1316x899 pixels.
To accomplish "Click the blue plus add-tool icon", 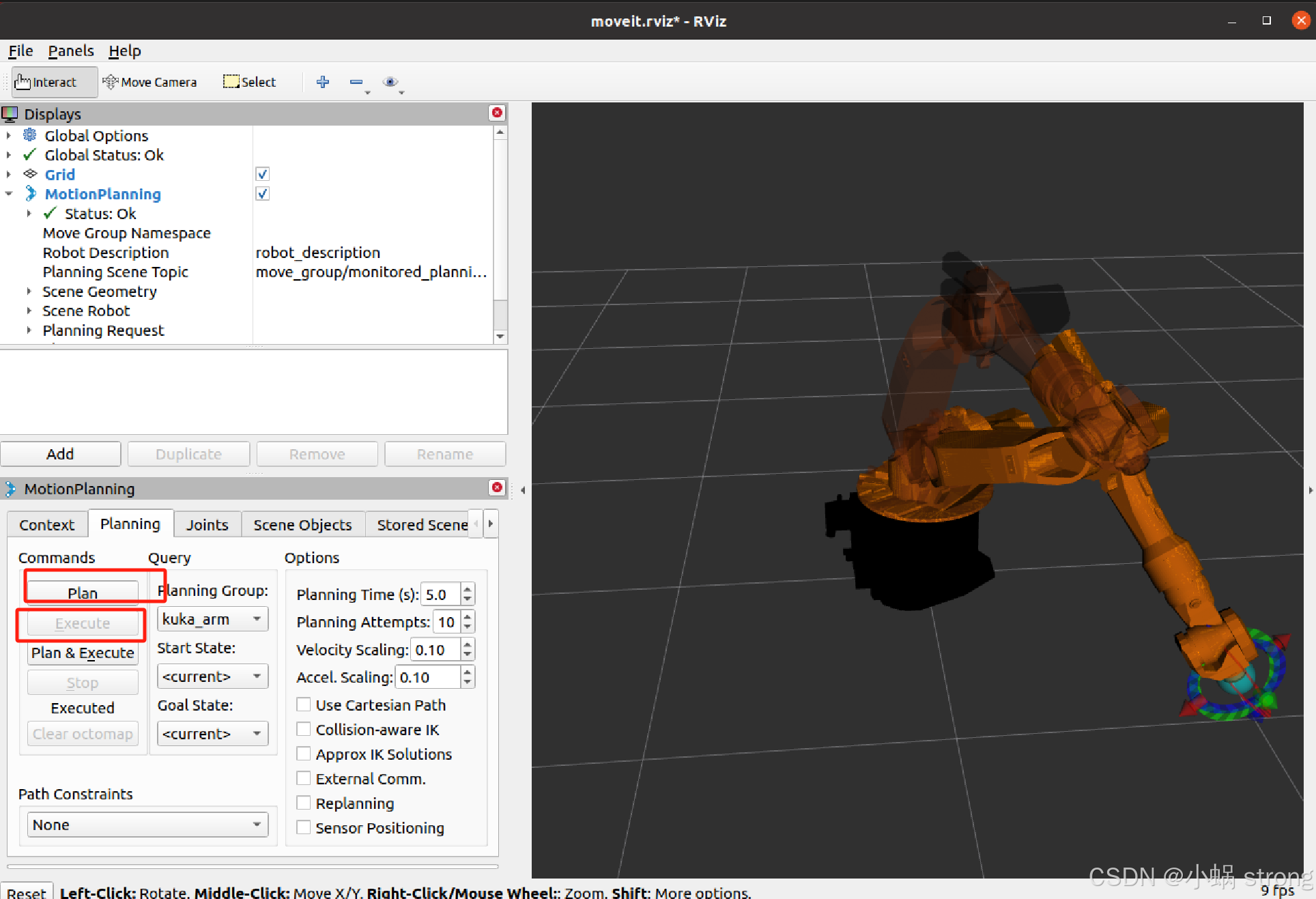I will tap(323, 82).
